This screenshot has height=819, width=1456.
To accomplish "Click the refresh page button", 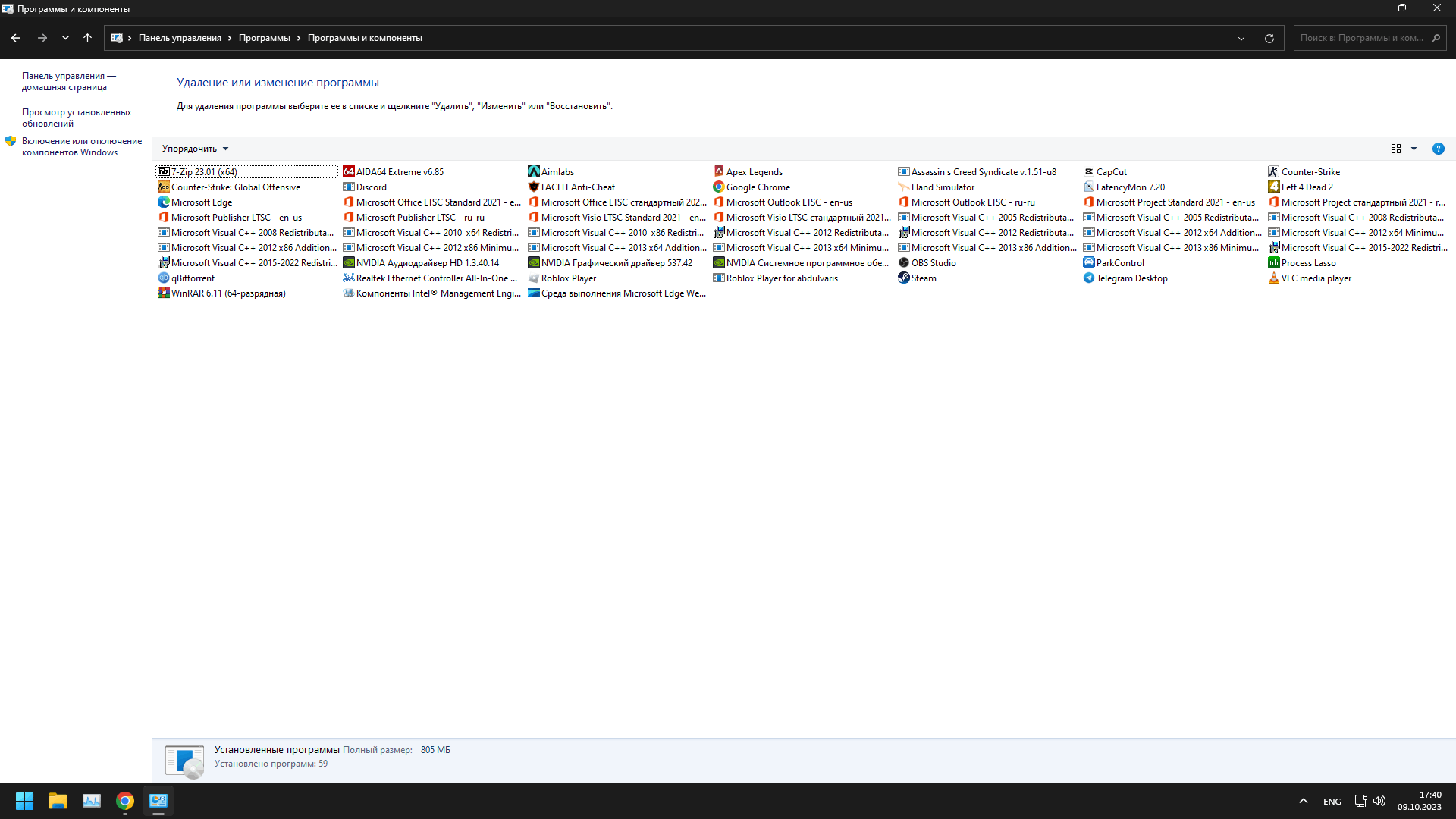I will (1269, 37).
